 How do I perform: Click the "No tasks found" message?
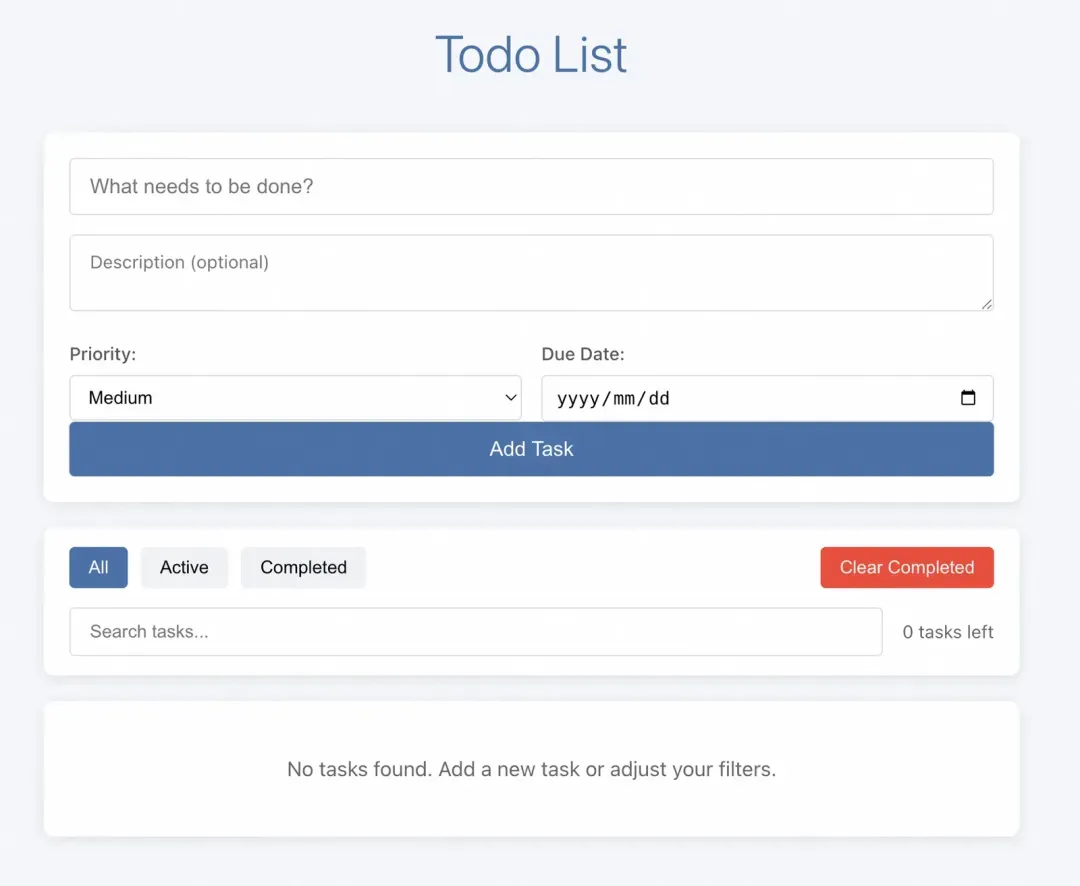[531, 769]
